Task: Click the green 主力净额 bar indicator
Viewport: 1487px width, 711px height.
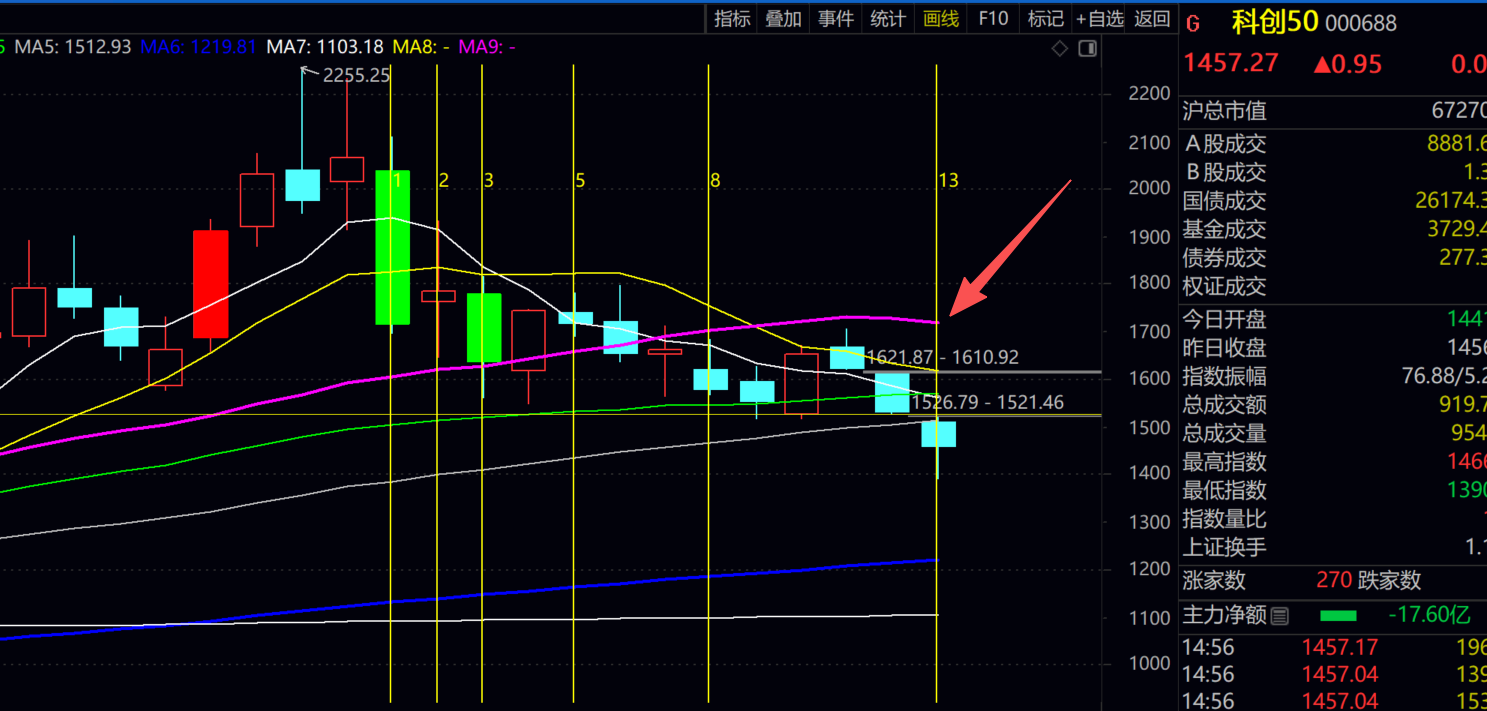Action: pyautogui.click(x=1338, y=616)
